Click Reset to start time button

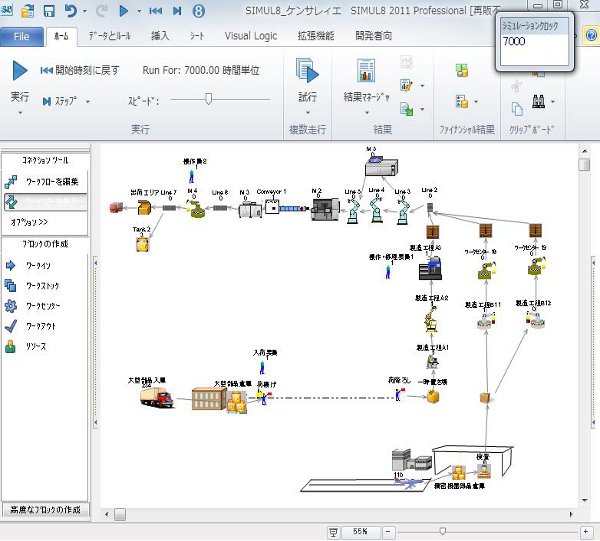point(81,71)
